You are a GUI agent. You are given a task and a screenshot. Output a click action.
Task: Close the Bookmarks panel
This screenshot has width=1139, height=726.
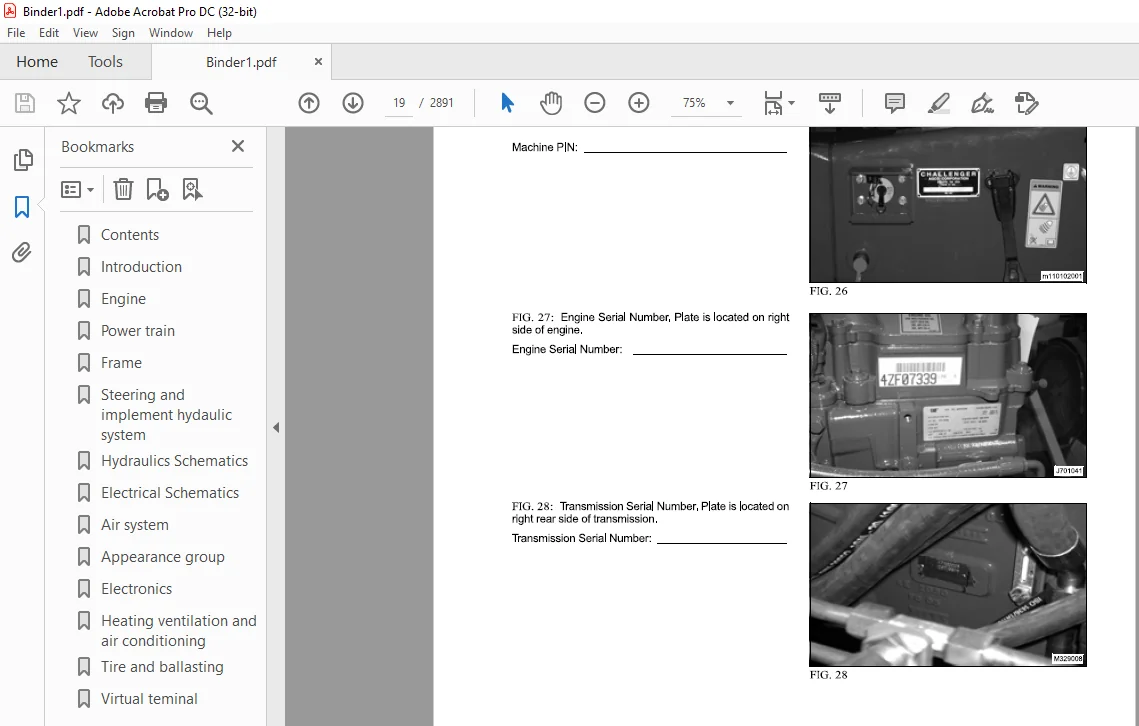[x=238, y=146]
